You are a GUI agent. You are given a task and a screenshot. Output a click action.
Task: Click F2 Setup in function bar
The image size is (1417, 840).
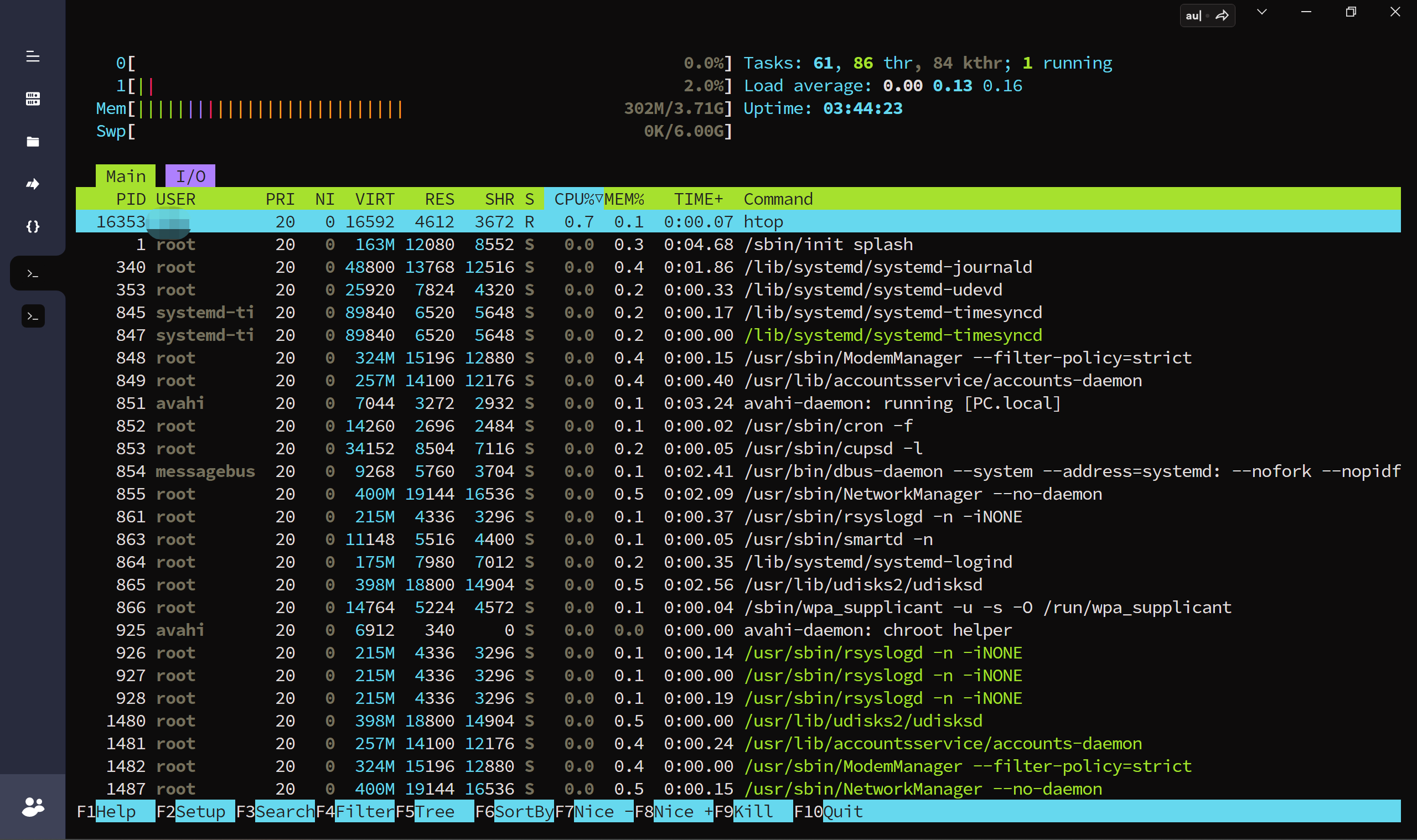[195, 811]
